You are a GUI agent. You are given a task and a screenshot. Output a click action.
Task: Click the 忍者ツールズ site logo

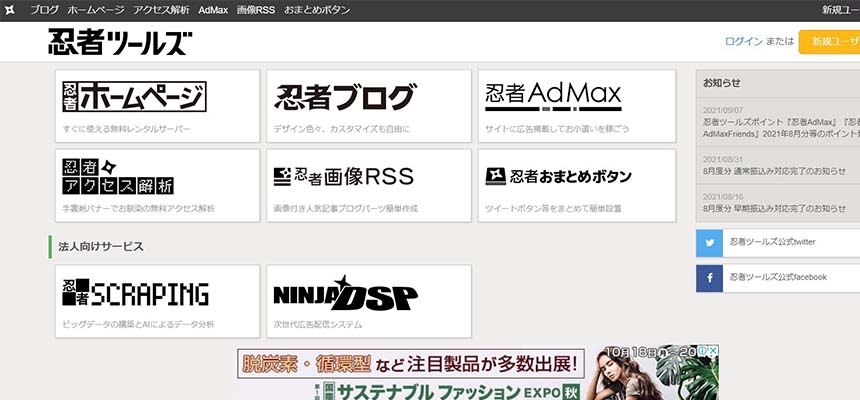pos(120,42)
